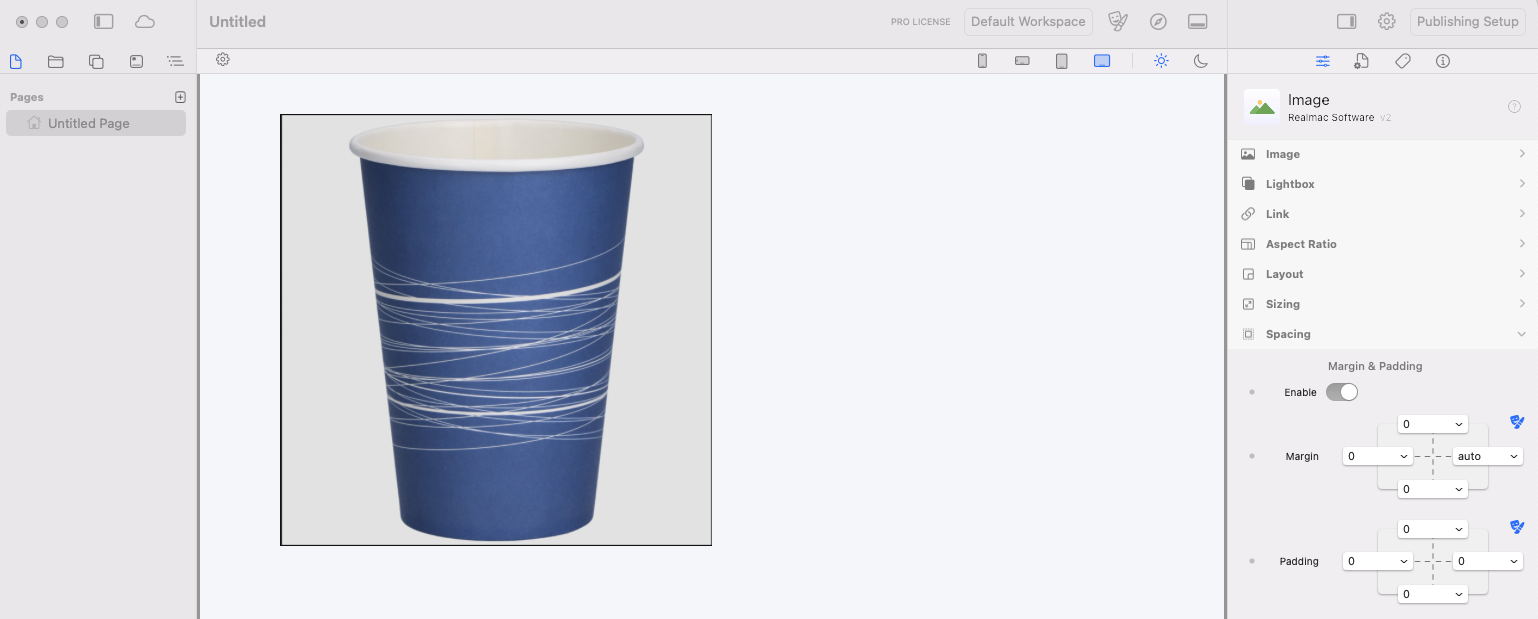Open the compass preview icon
Screen dimensions: 1538x619
click(1158, 22)
